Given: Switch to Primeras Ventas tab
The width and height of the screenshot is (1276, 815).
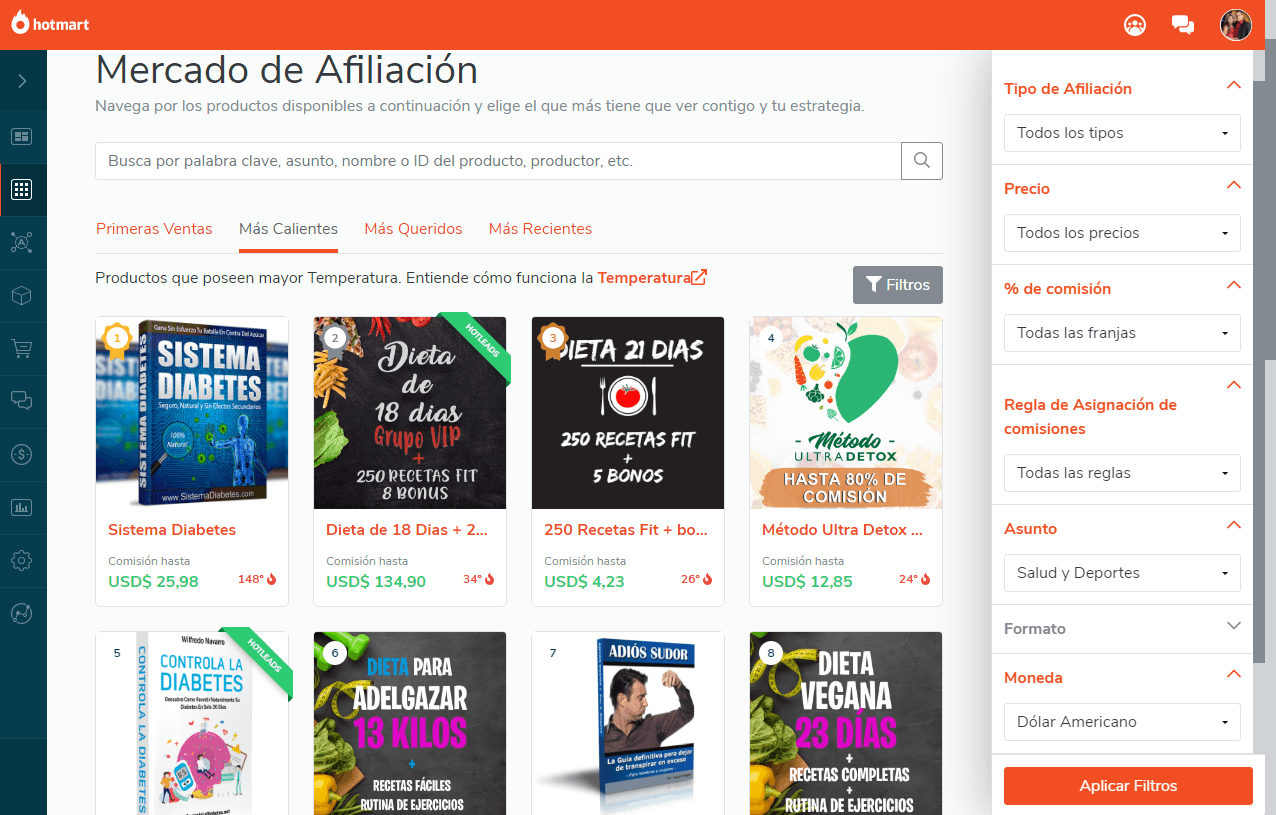Looking at the screenshot, I should point(154,229).
